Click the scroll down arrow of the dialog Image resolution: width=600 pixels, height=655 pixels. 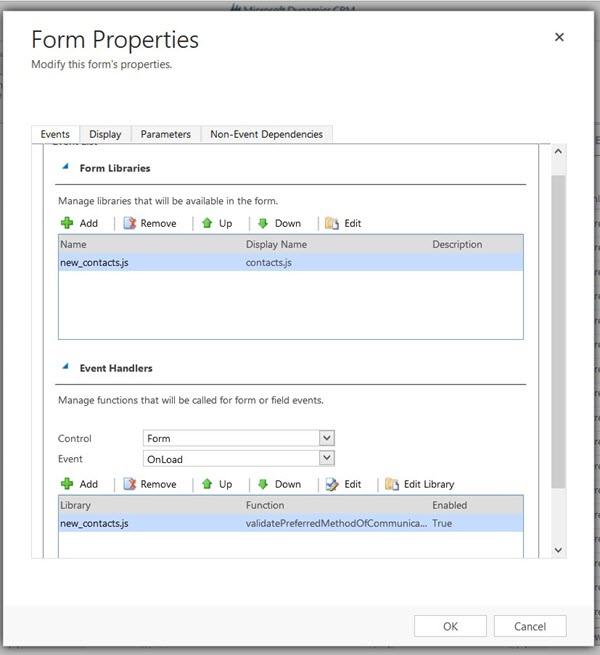(559, 550)
